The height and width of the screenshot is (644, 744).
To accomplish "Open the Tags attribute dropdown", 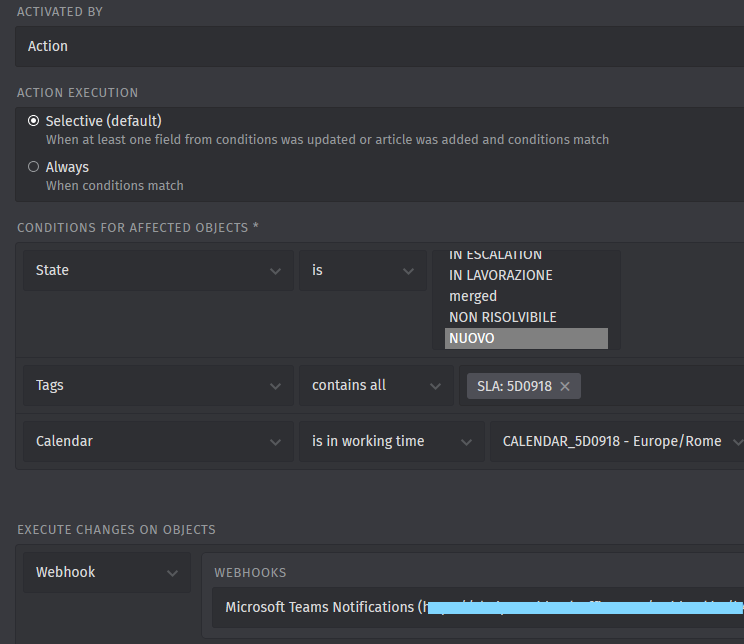I will click(158, 385).
